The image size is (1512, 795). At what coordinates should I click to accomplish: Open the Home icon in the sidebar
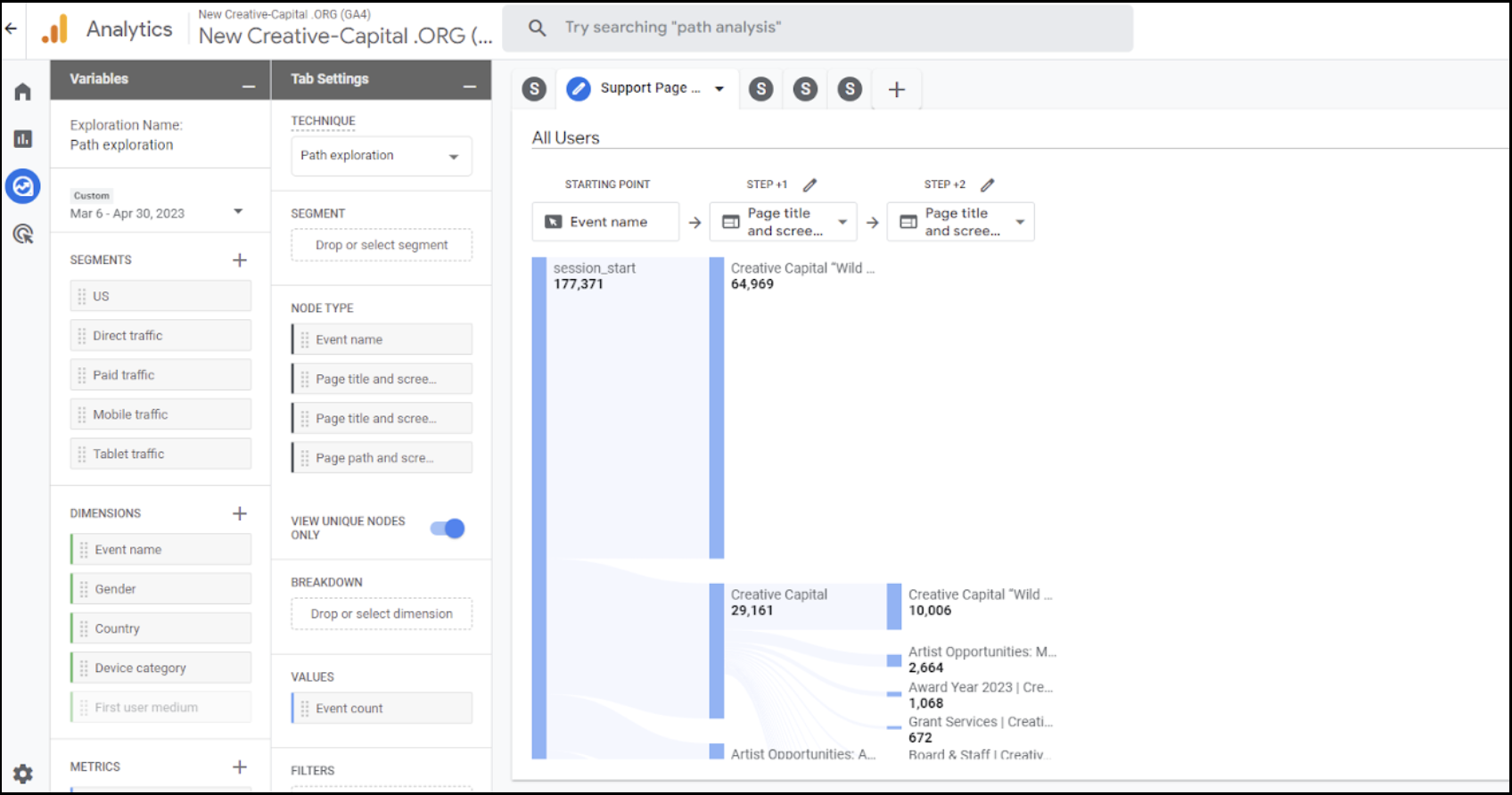pos(23,92)
